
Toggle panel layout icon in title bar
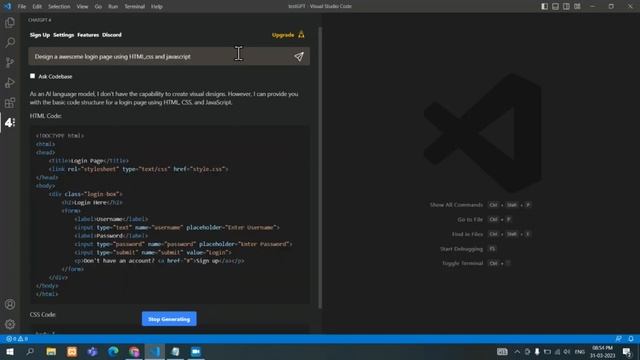tap(556, 6)
